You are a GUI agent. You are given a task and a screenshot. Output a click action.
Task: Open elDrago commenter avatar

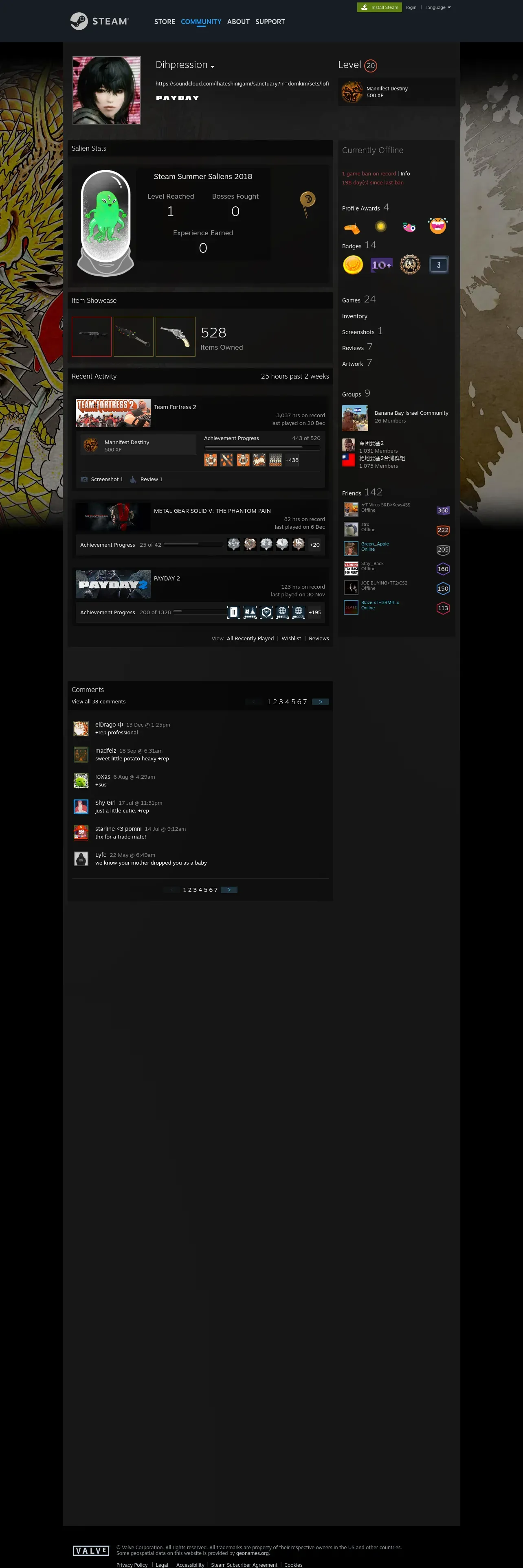point(81,729)
